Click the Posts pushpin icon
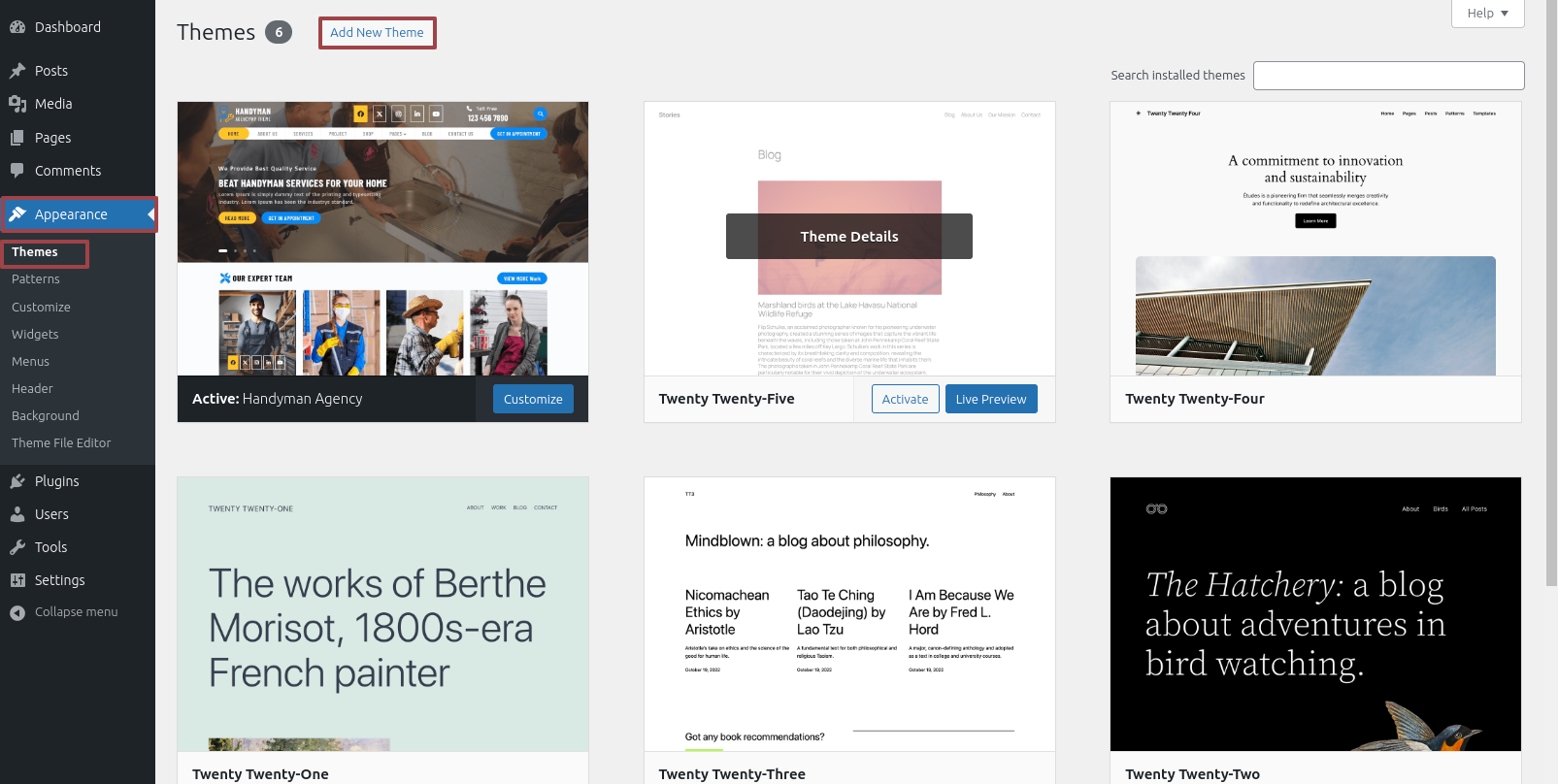 (17, 71)
